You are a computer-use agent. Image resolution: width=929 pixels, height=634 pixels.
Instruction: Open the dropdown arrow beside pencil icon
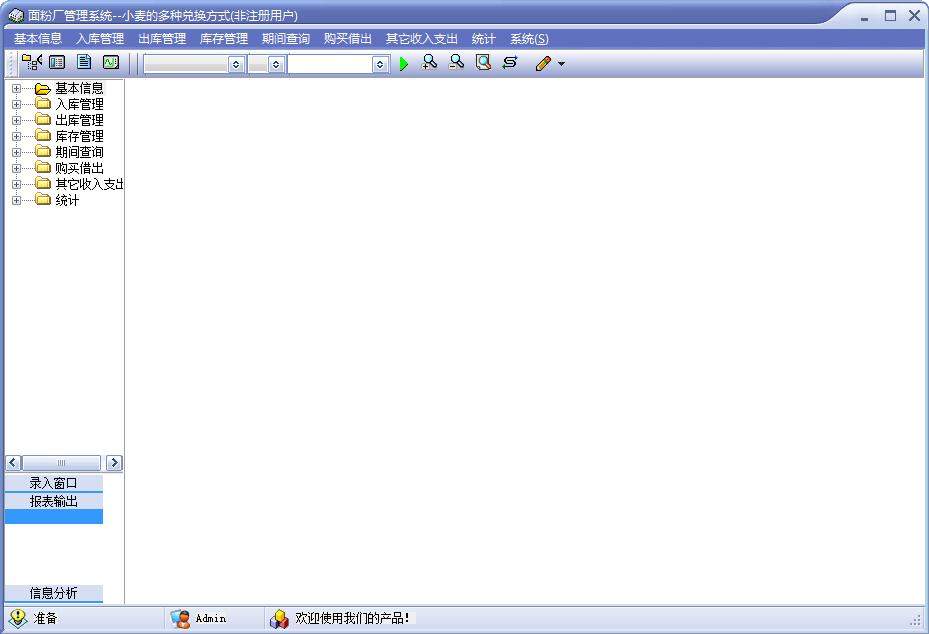pos(561,64)
